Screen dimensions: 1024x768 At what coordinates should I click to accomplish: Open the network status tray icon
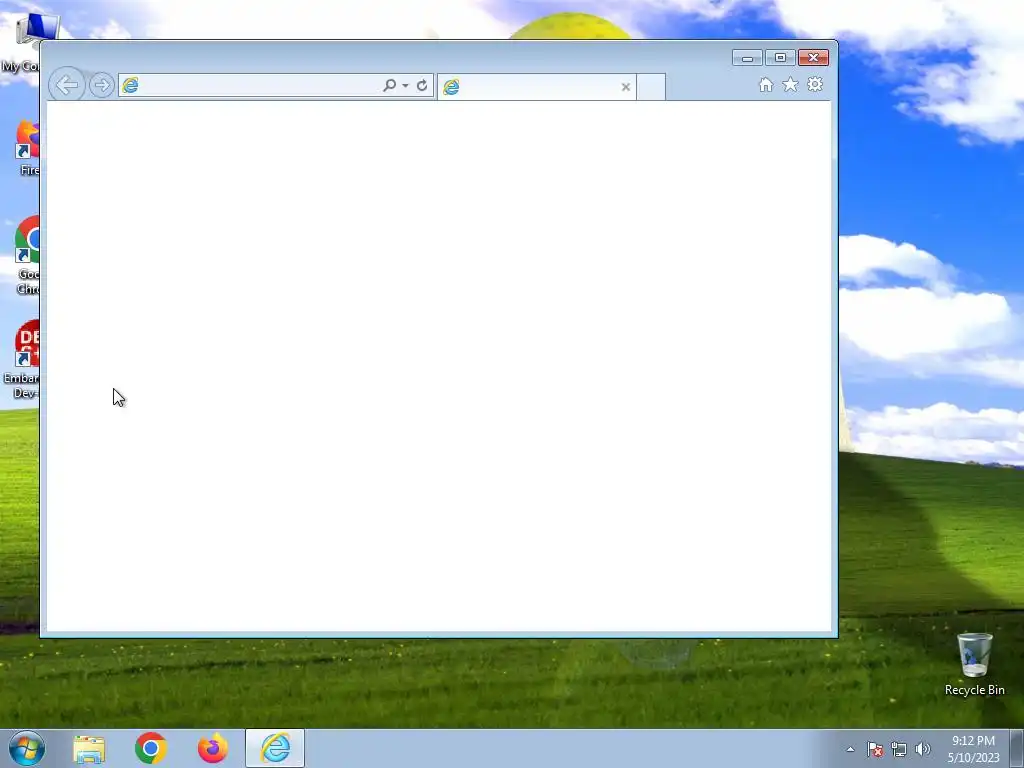(x=899, y=749)
